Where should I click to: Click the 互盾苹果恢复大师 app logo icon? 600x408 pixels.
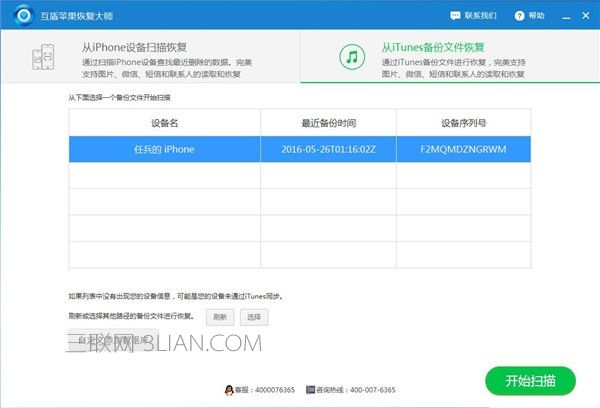pyautogui.click(x=23, y=15)
